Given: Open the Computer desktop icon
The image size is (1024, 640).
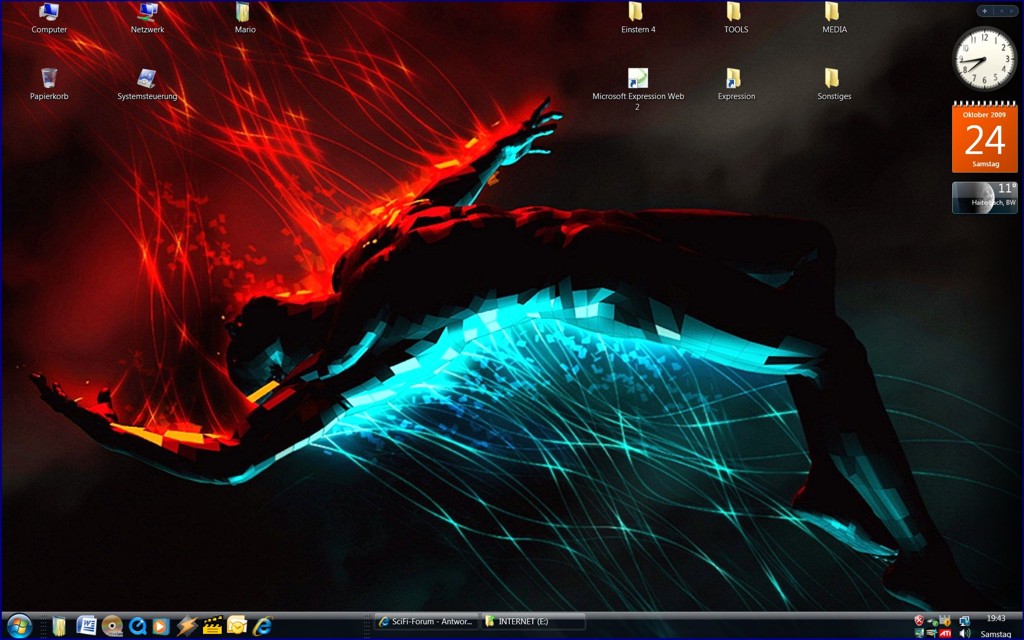Looking at the screenshot, I should (49, 13).
